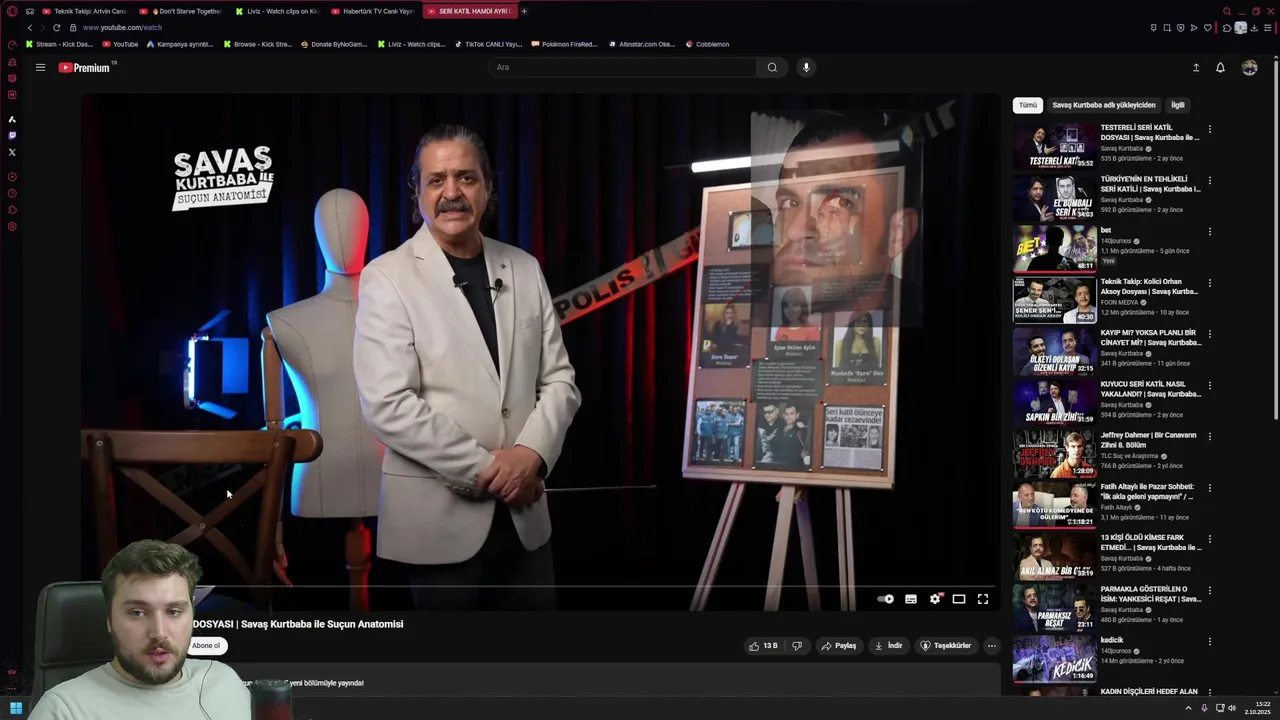Open browser extensions cube icon

pos(1227,28)
